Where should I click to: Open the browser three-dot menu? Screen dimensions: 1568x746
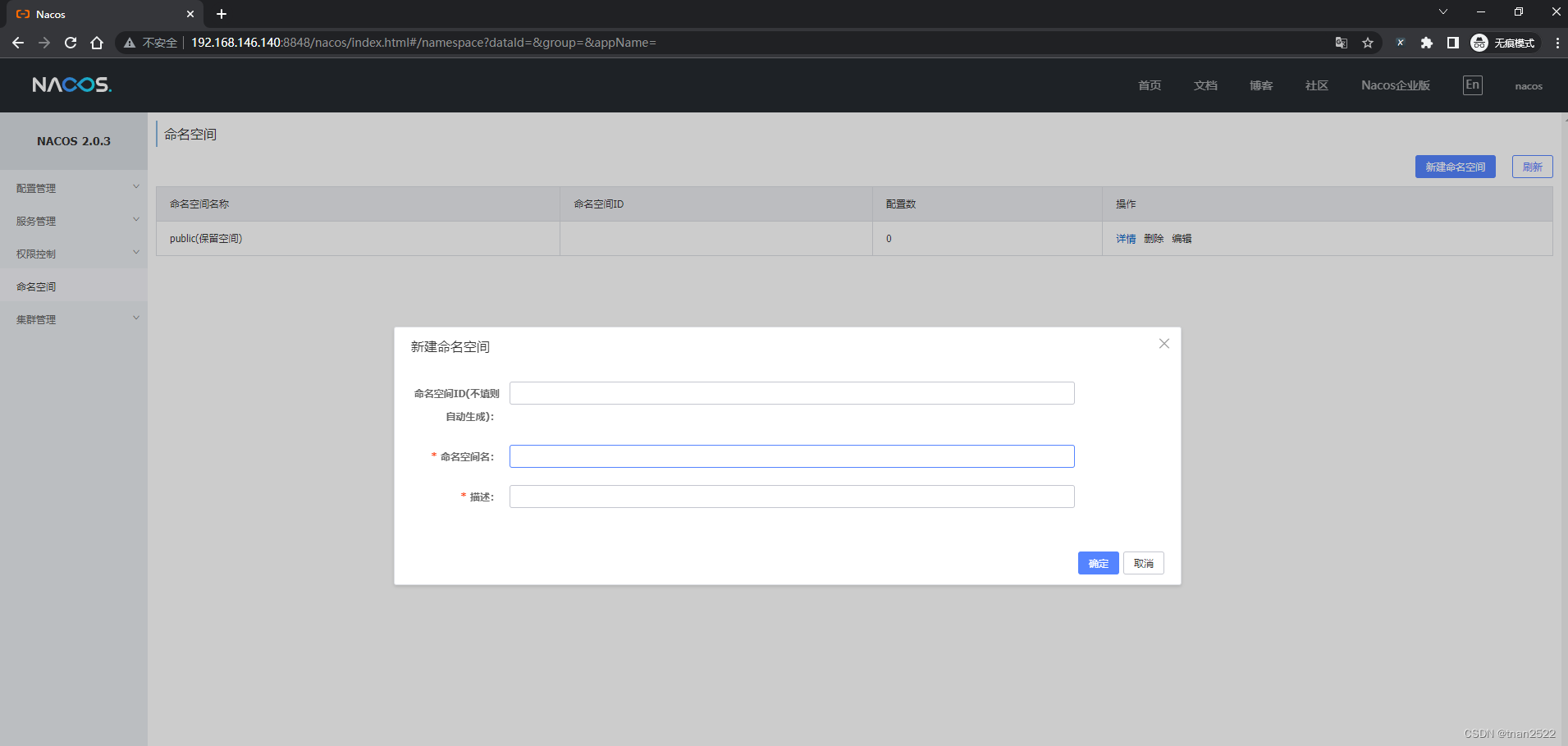[1557, 43]
